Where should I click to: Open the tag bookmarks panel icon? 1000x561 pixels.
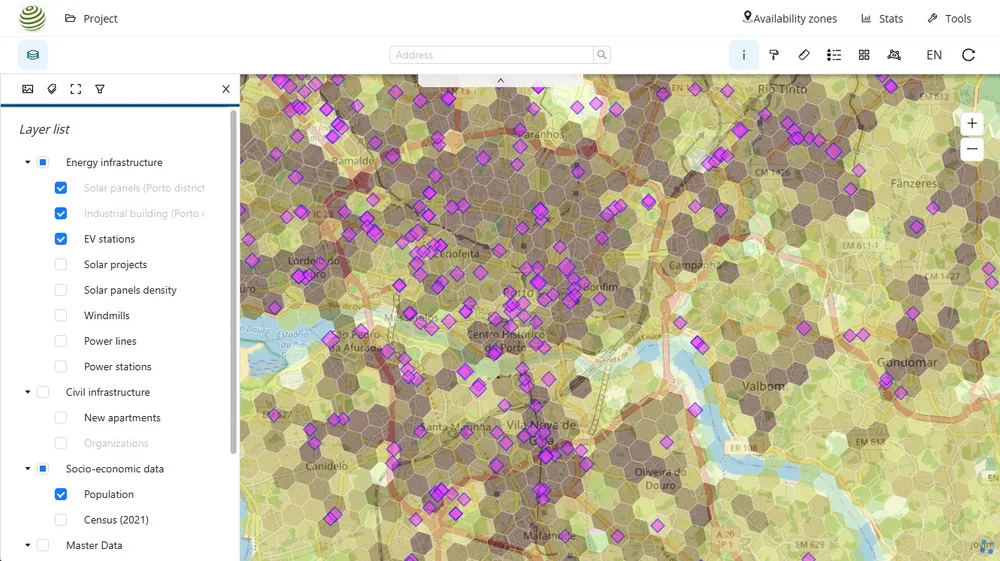[x=52, y=89]
